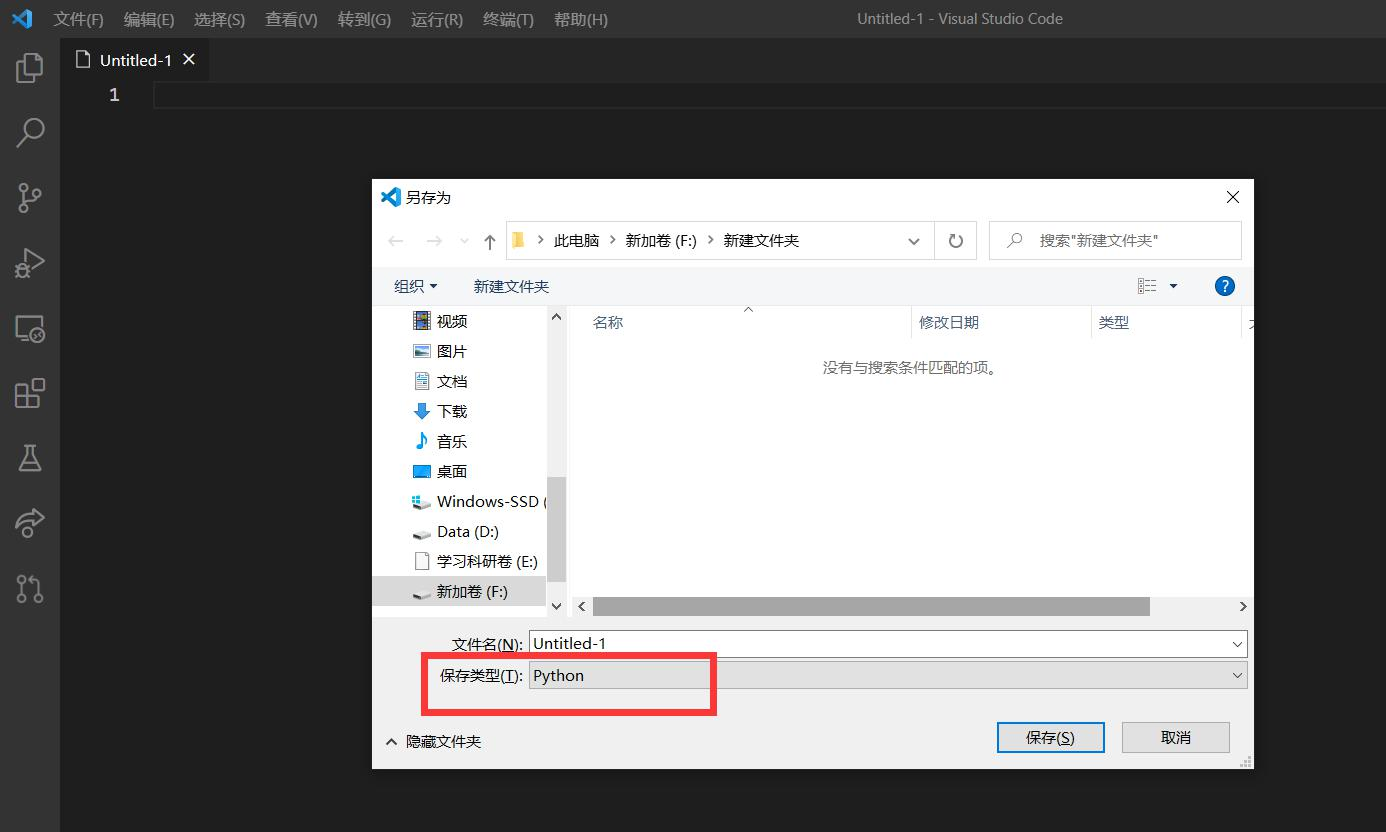The height and width of the screenshot is (832, 1386).
Task: Open the Explorer view in VS Code
Action: (29, 67)
